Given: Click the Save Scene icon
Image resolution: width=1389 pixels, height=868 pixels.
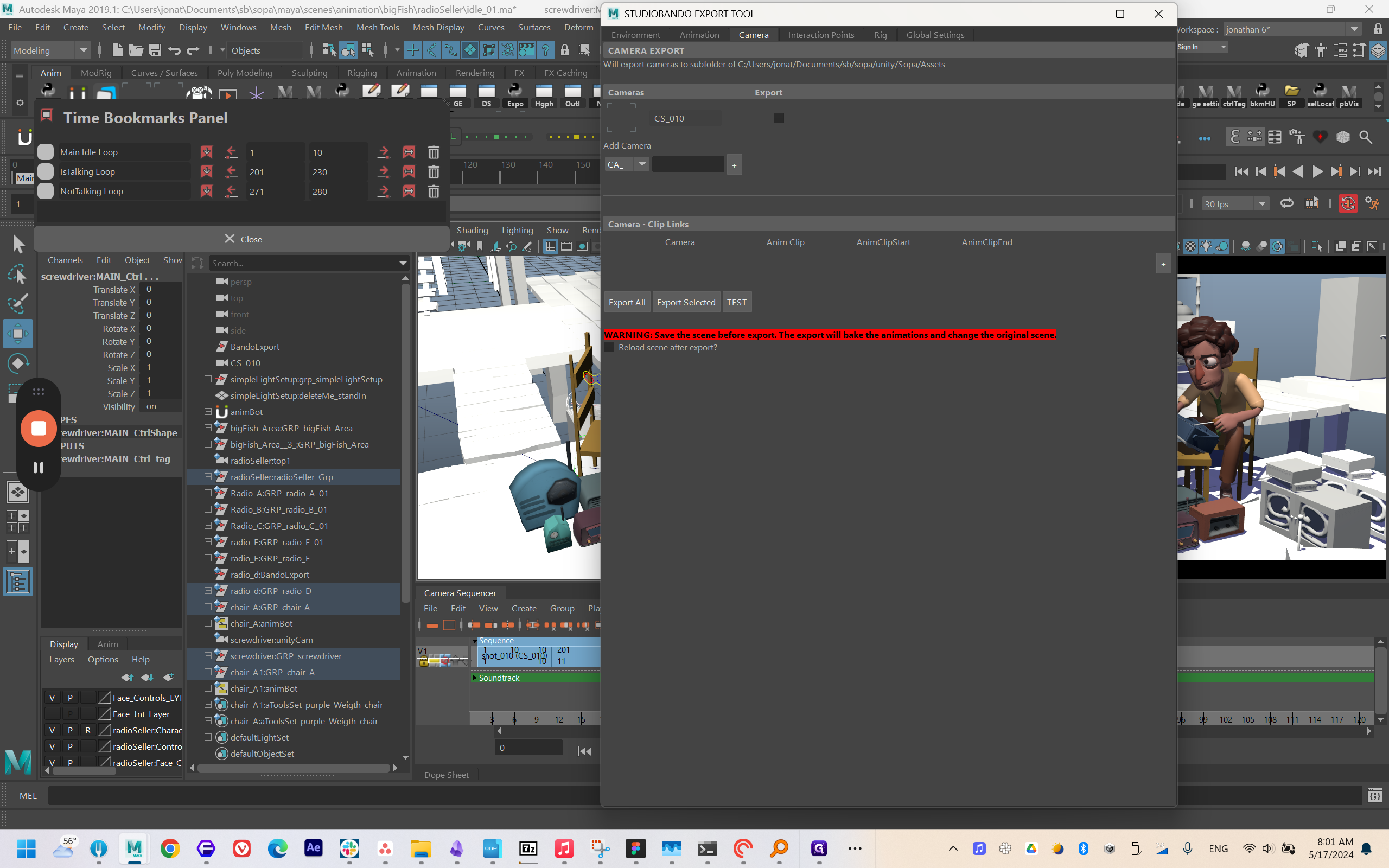Looking at the screenshot, I should (155, 50).
